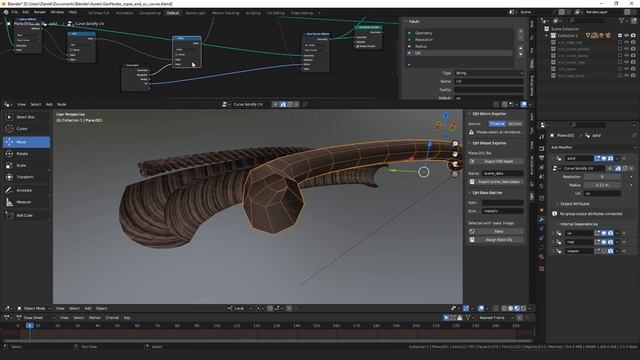Viewport: 640px width, 360px height.
Task: Open the Local transform orientation dropdown
Action: coord(240,309)
